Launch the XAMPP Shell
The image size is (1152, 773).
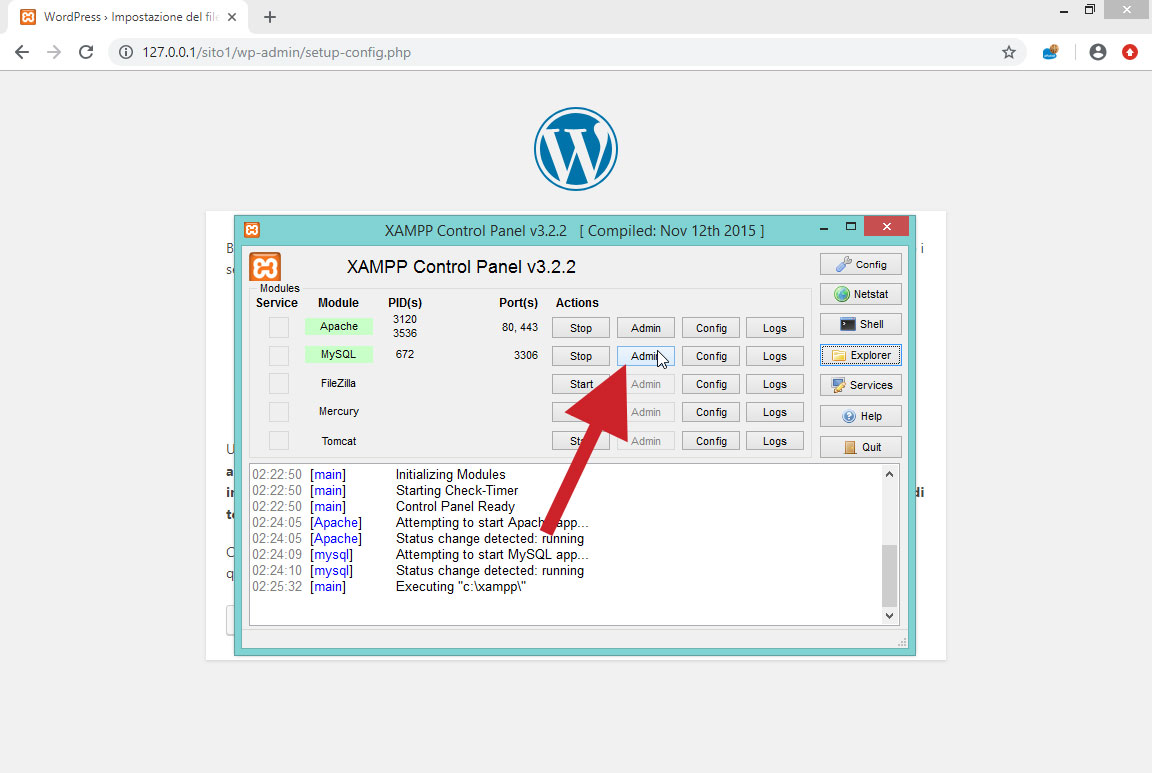pyautogui.click(x=860, y=324)
